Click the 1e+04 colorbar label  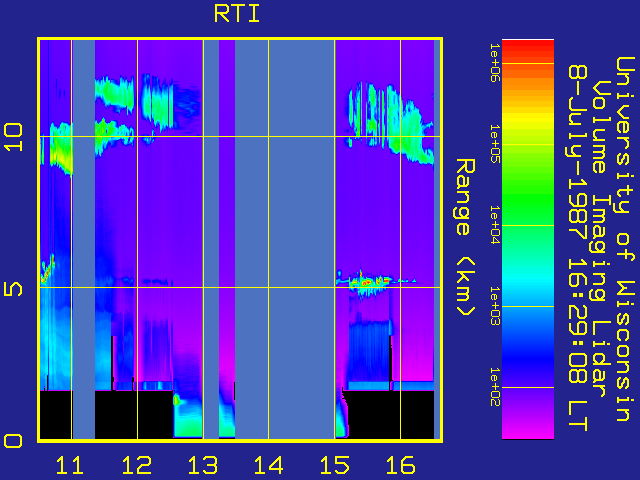pos(494,225)
